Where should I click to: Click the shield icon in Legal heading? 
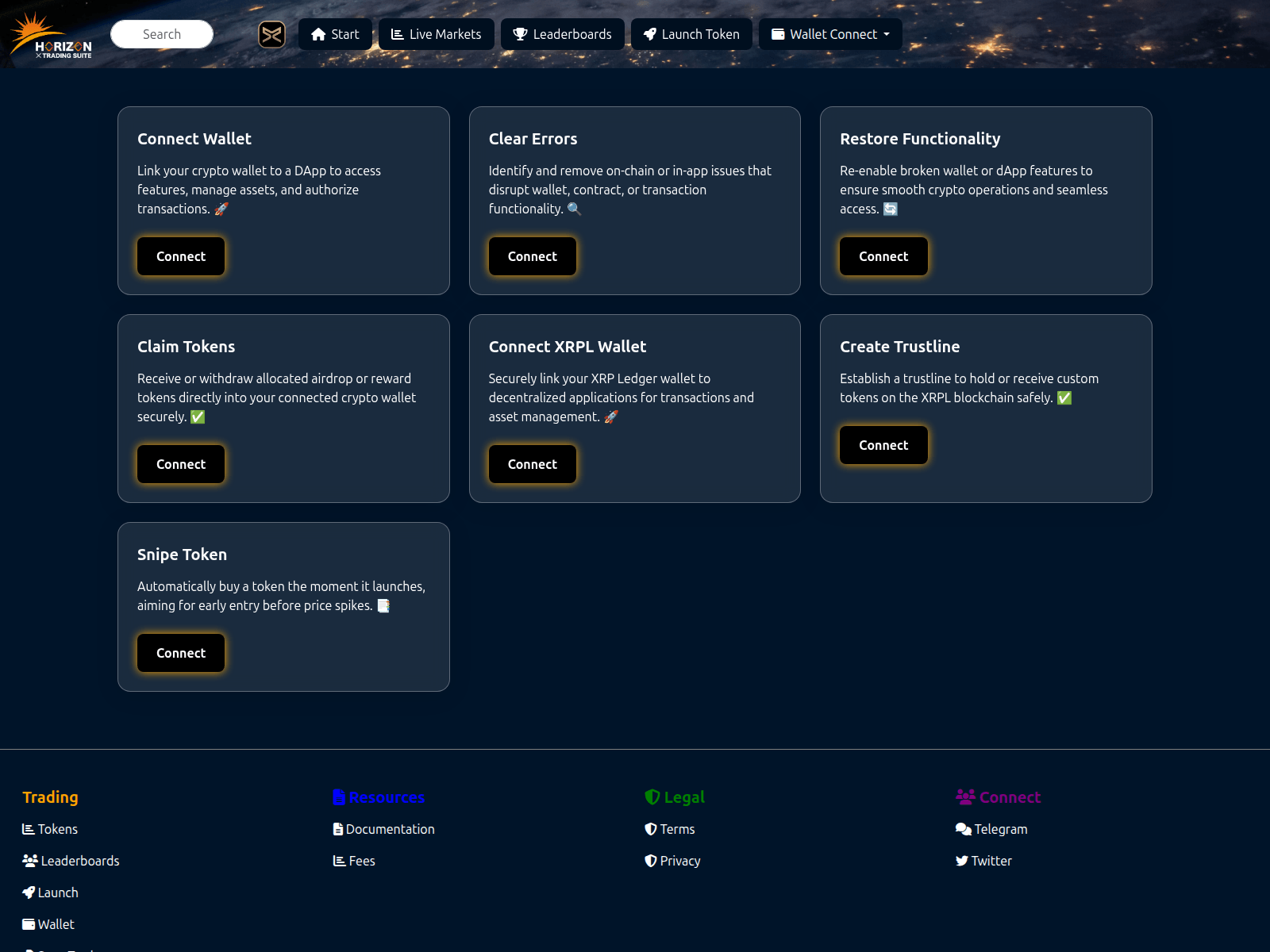point(652,797)
